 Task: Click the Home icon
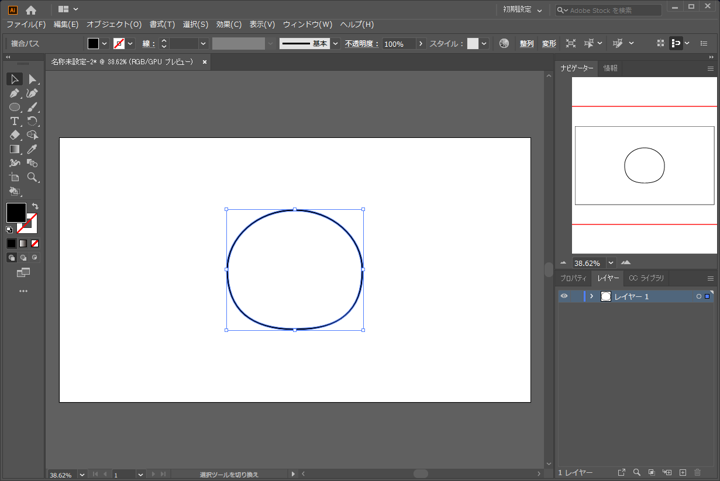coord(31,10)
